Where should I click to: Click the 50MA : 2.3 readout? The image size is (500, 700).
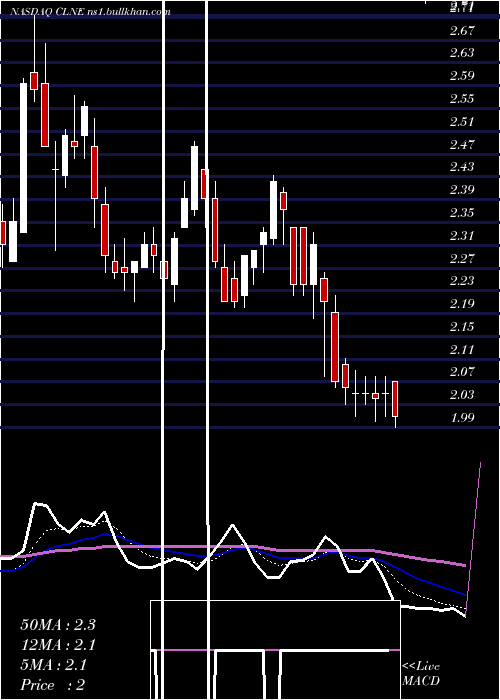pyautogui.click(x=58, y=625)
